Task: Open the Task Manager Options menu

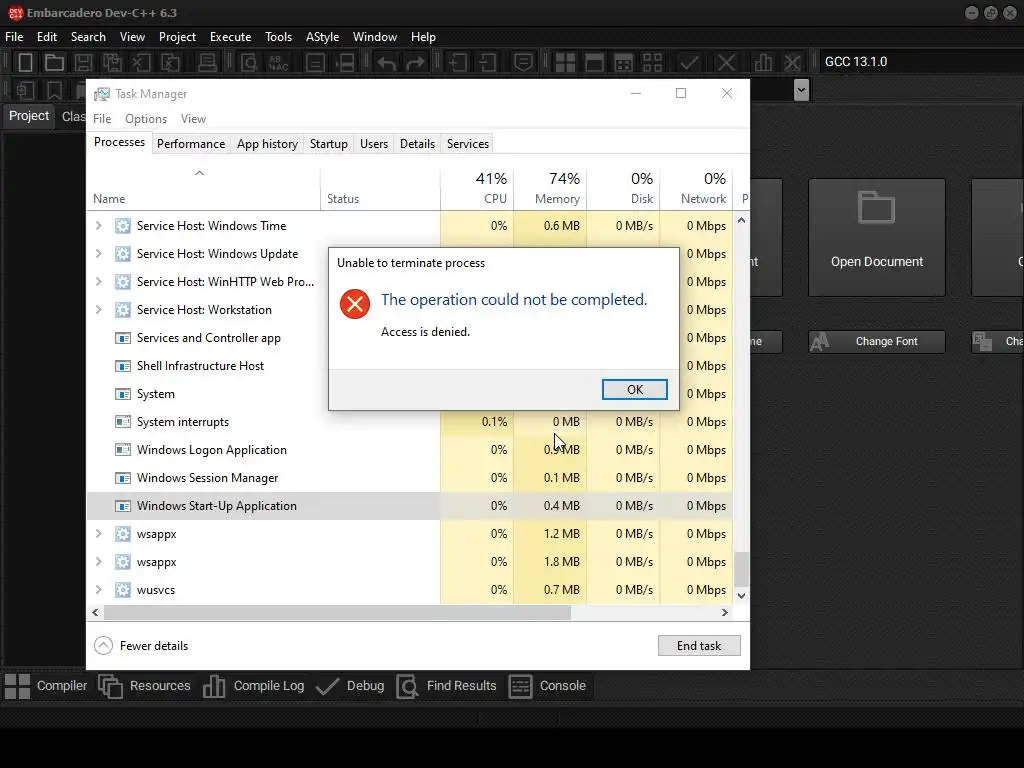Action: (146, 119)
